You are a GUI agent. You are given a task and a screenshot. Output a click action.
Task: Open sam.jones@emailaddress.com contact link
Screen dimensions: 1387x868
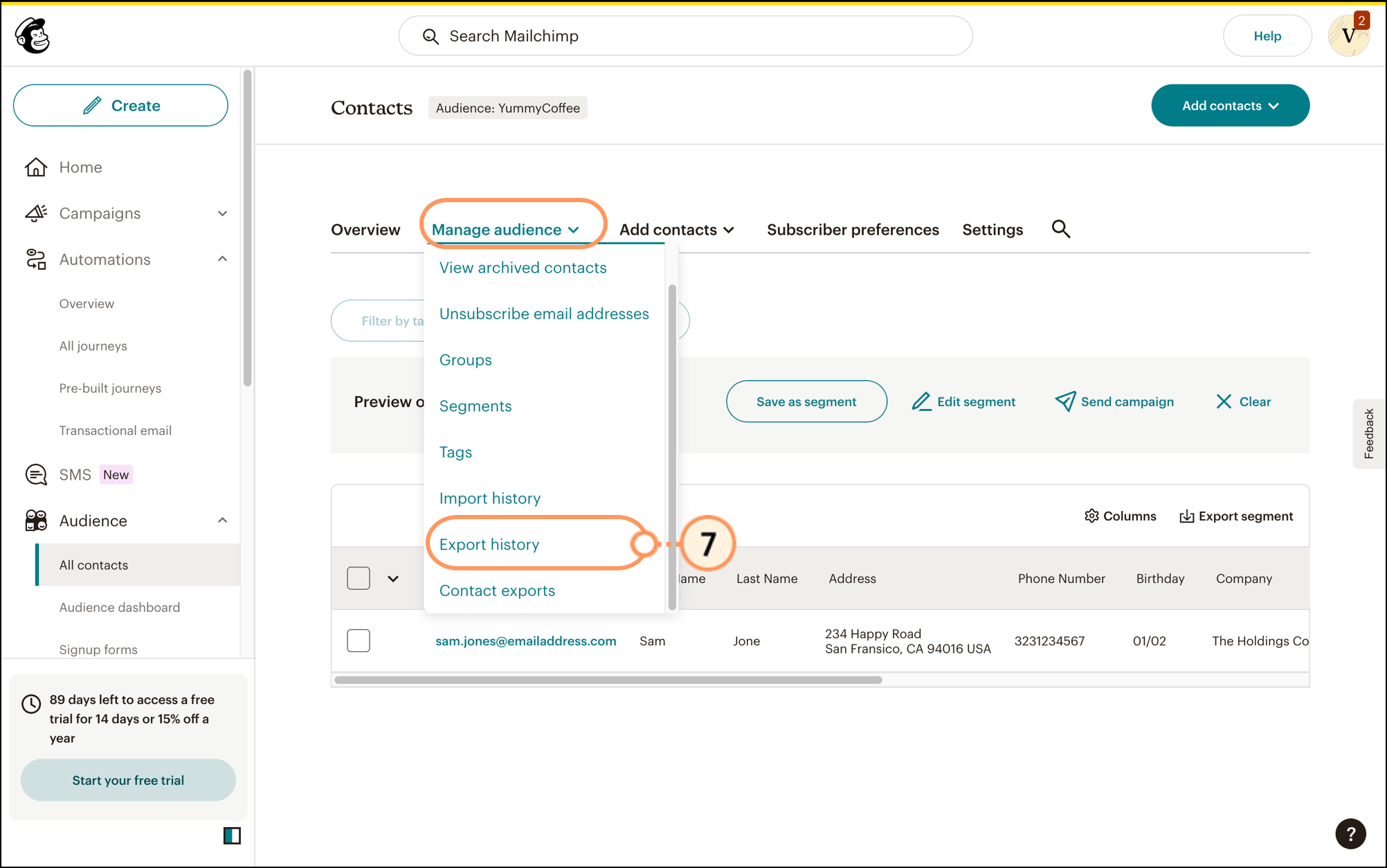tap(525, 641)
